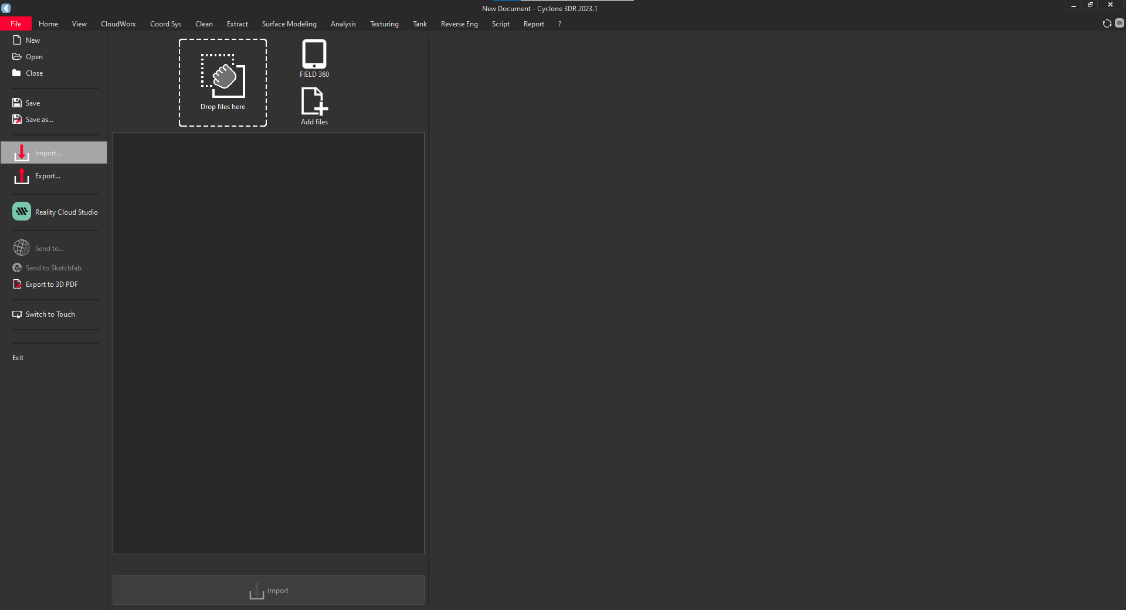The image size is (1126, 610).
Task: Select the CloudWorx tab
Action: point(118,24)
